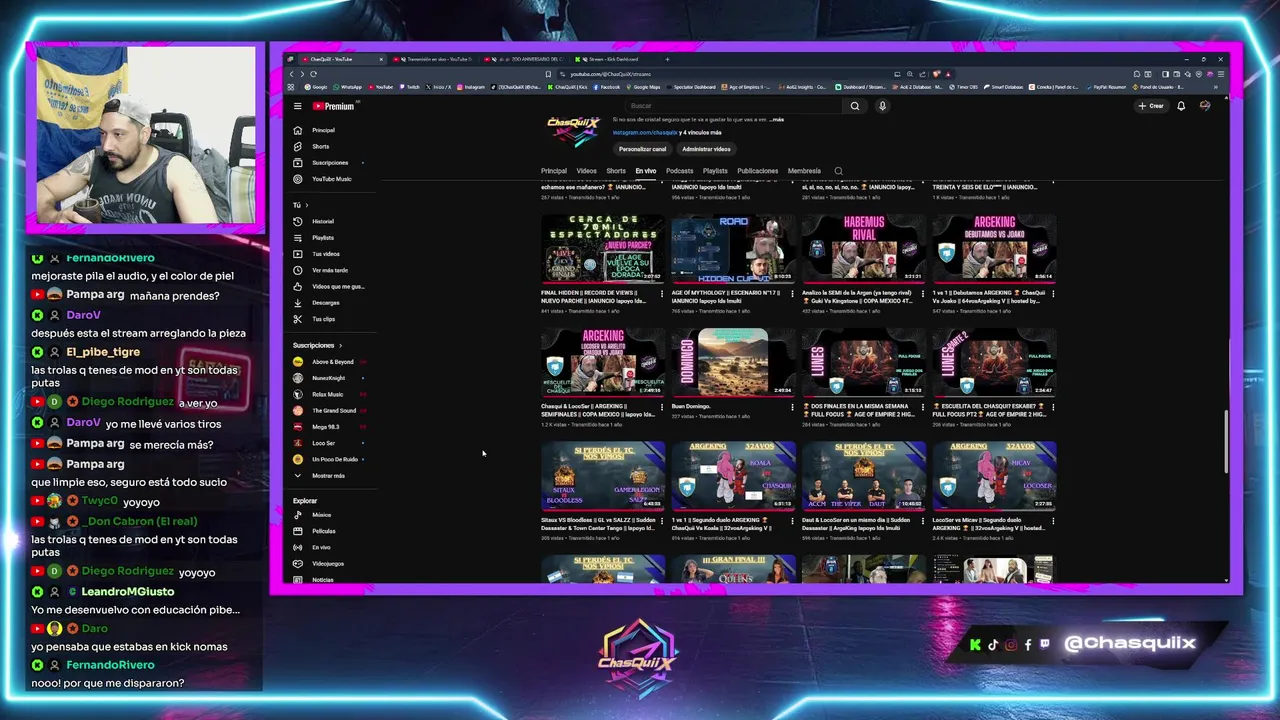The height and width of the screenshot is (720, 1280).
Task: Open WhatsApp bookmark in bookmarks bar
Action: click(346, 87)
